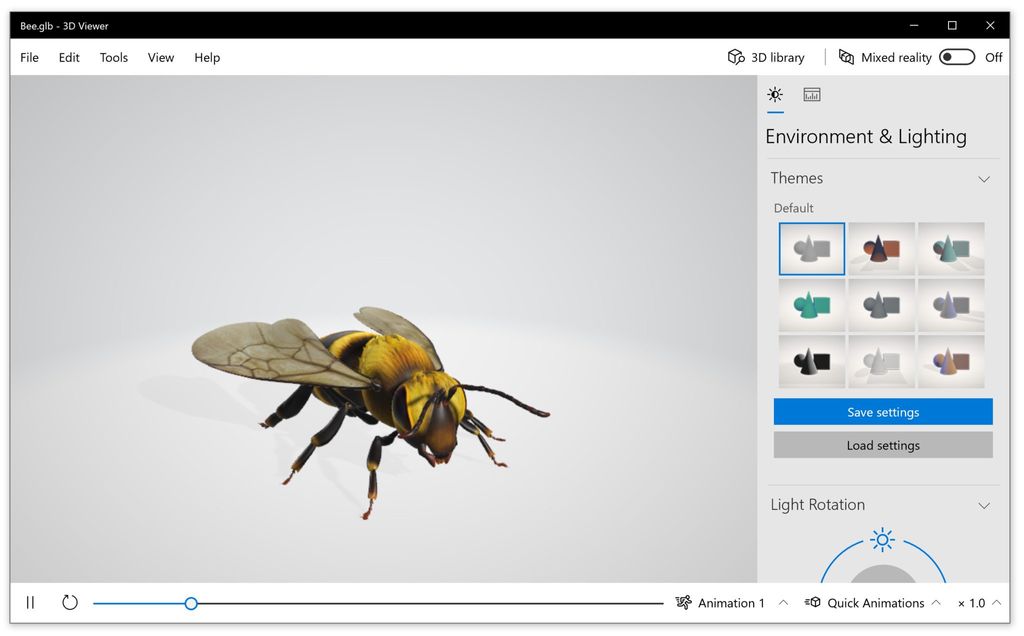Pause the playing animation
1024x636 pixels.
point(30,602)
